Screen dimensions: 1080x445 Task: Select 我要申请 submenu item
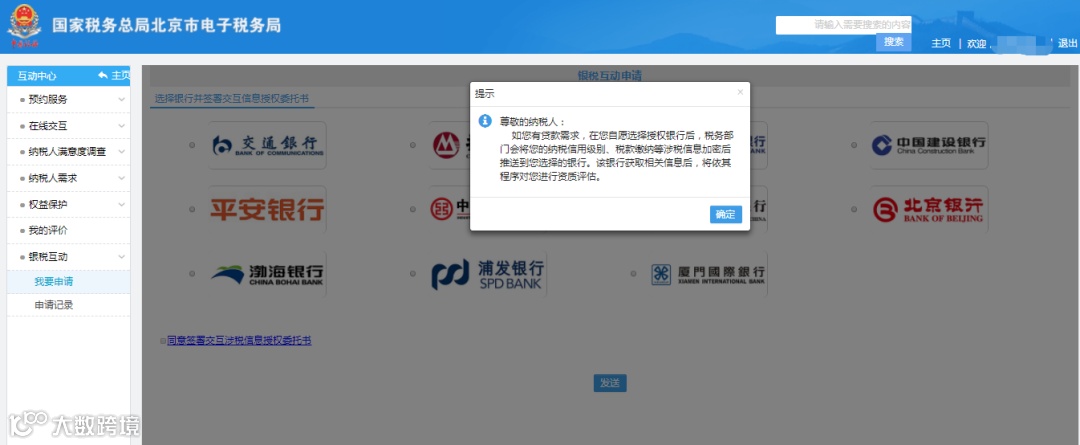pyautogui.click(x=68, y=282)
